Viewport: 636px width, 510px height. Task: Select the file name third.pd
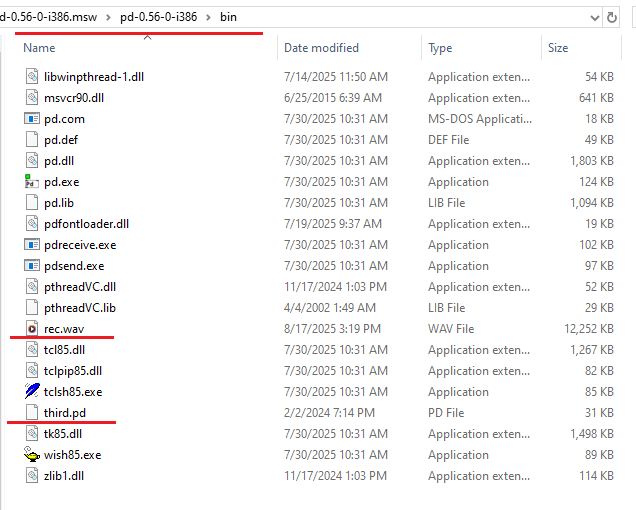65,413
